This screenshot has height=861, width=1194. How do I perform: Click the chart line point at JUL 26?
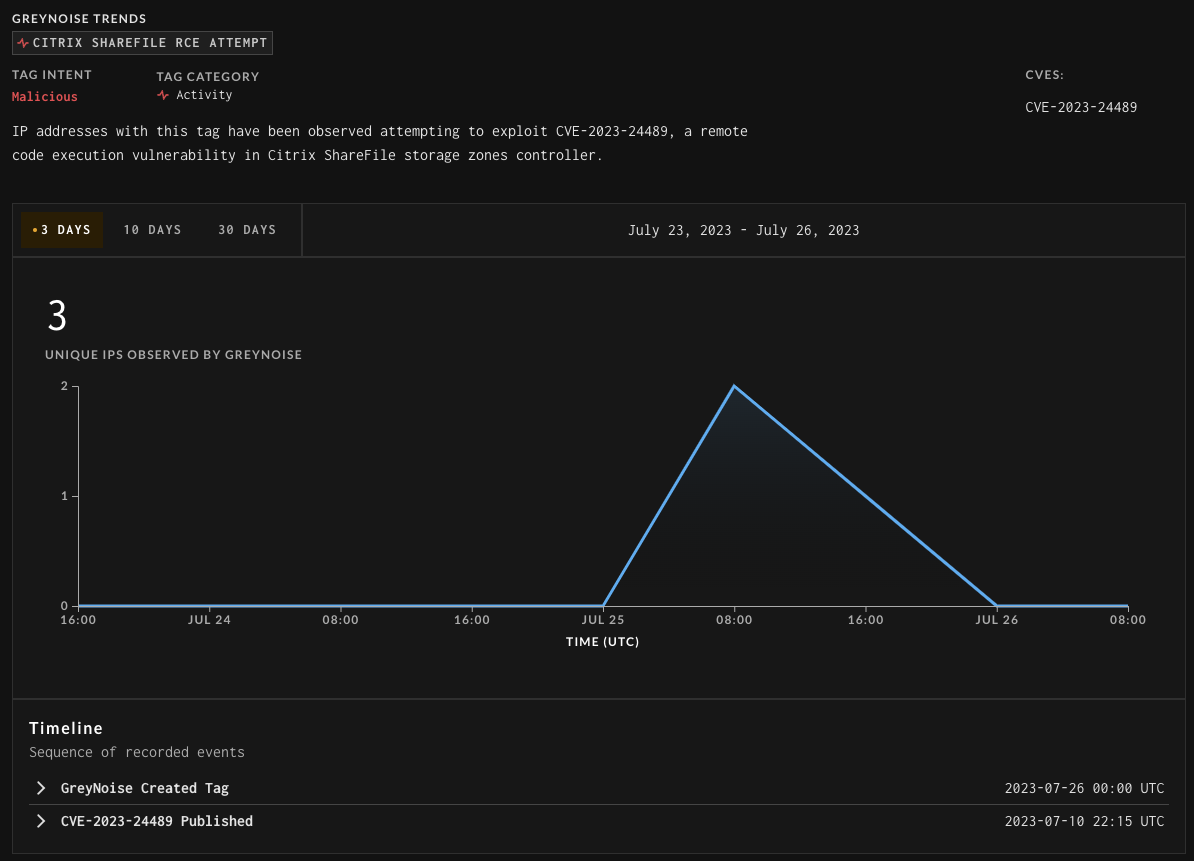(x=997, y=605)
